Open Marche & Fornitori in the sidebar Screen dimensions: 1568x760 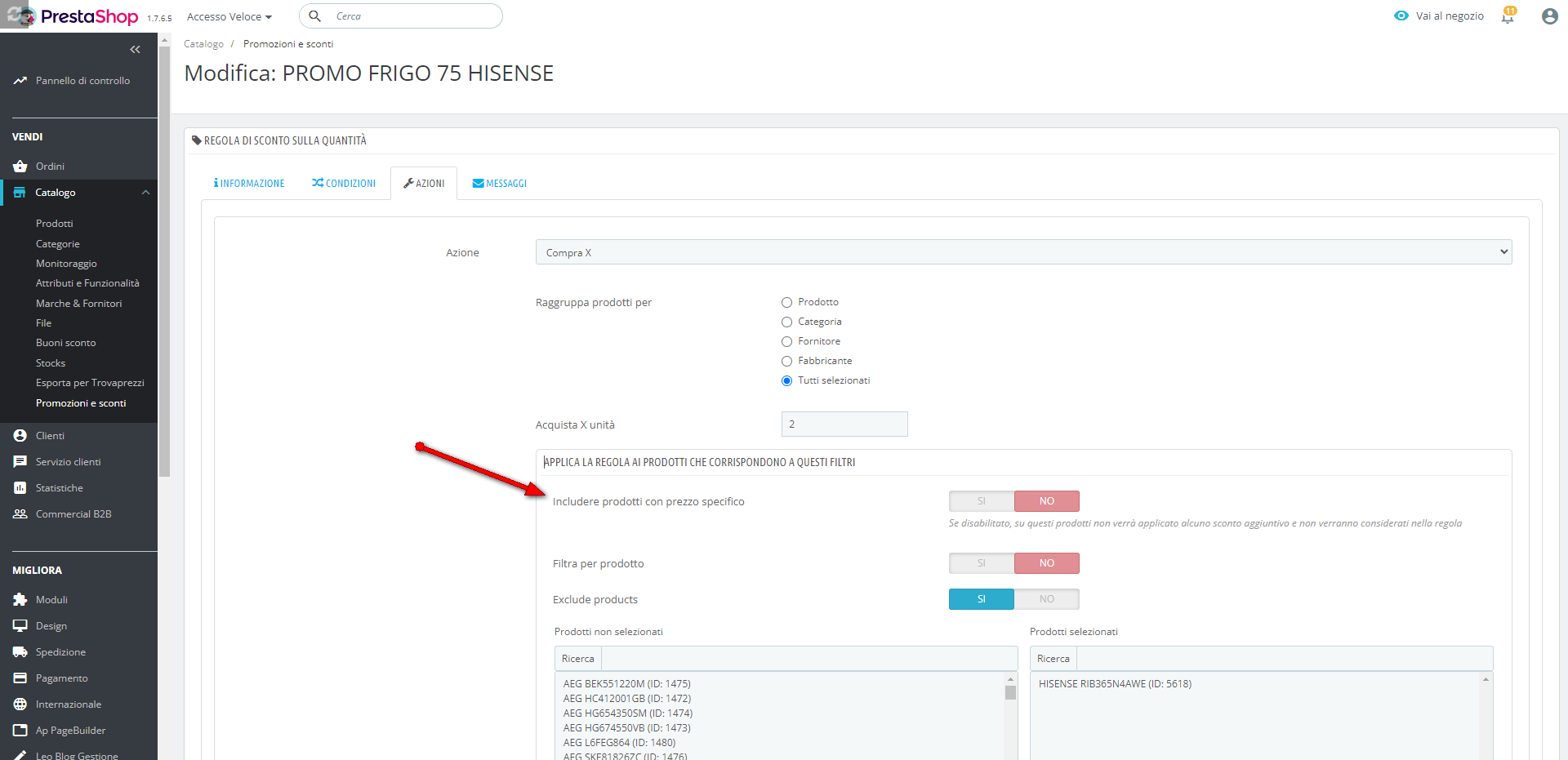(x=78, y=304)
